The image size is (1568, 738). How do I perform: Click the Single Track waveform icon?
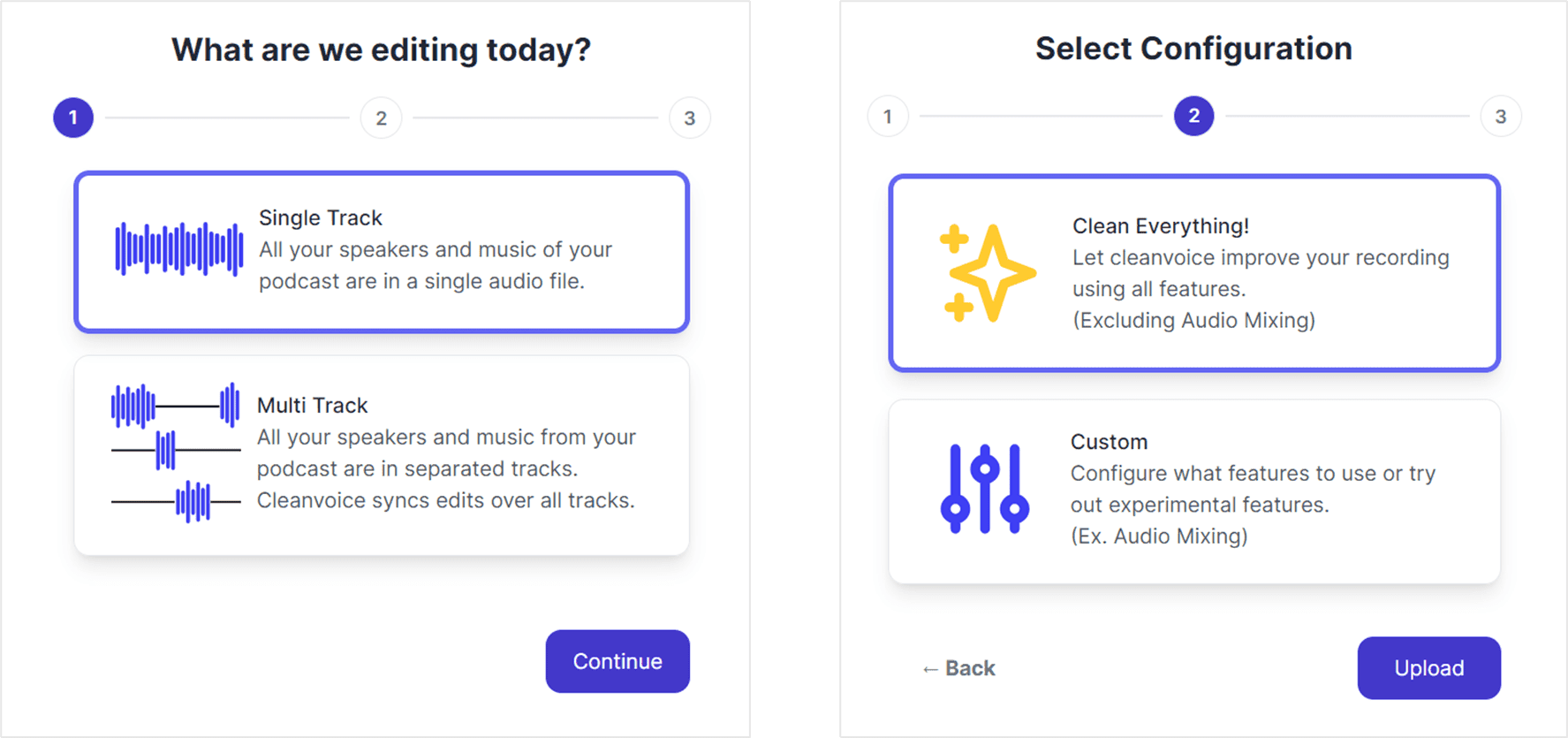pyautogui.click(x=178, y=249)
